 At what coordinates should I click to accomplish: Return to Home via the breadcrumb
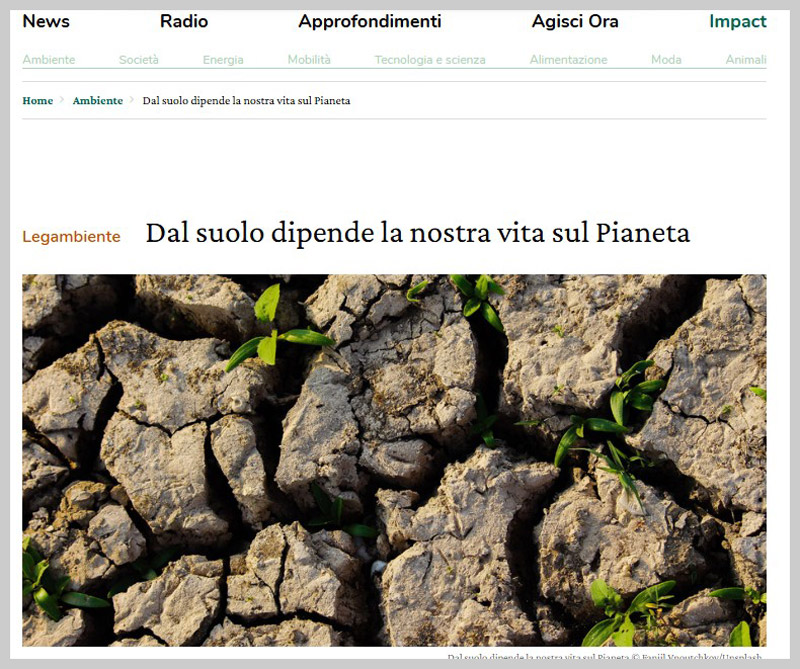click(38, 101)
